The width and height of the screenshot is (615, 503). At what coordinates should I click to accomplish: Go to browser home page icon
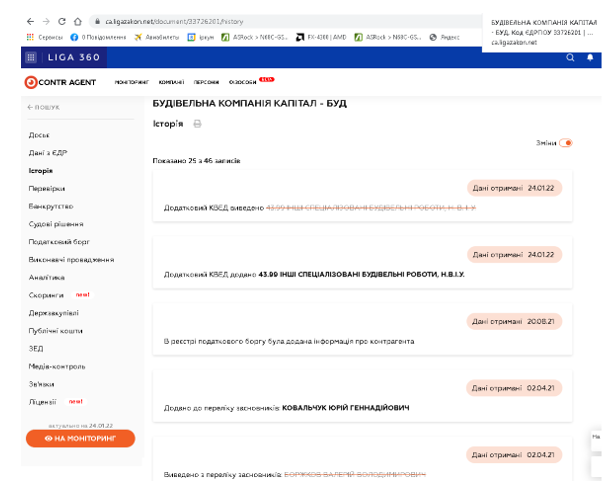(79, 20)
